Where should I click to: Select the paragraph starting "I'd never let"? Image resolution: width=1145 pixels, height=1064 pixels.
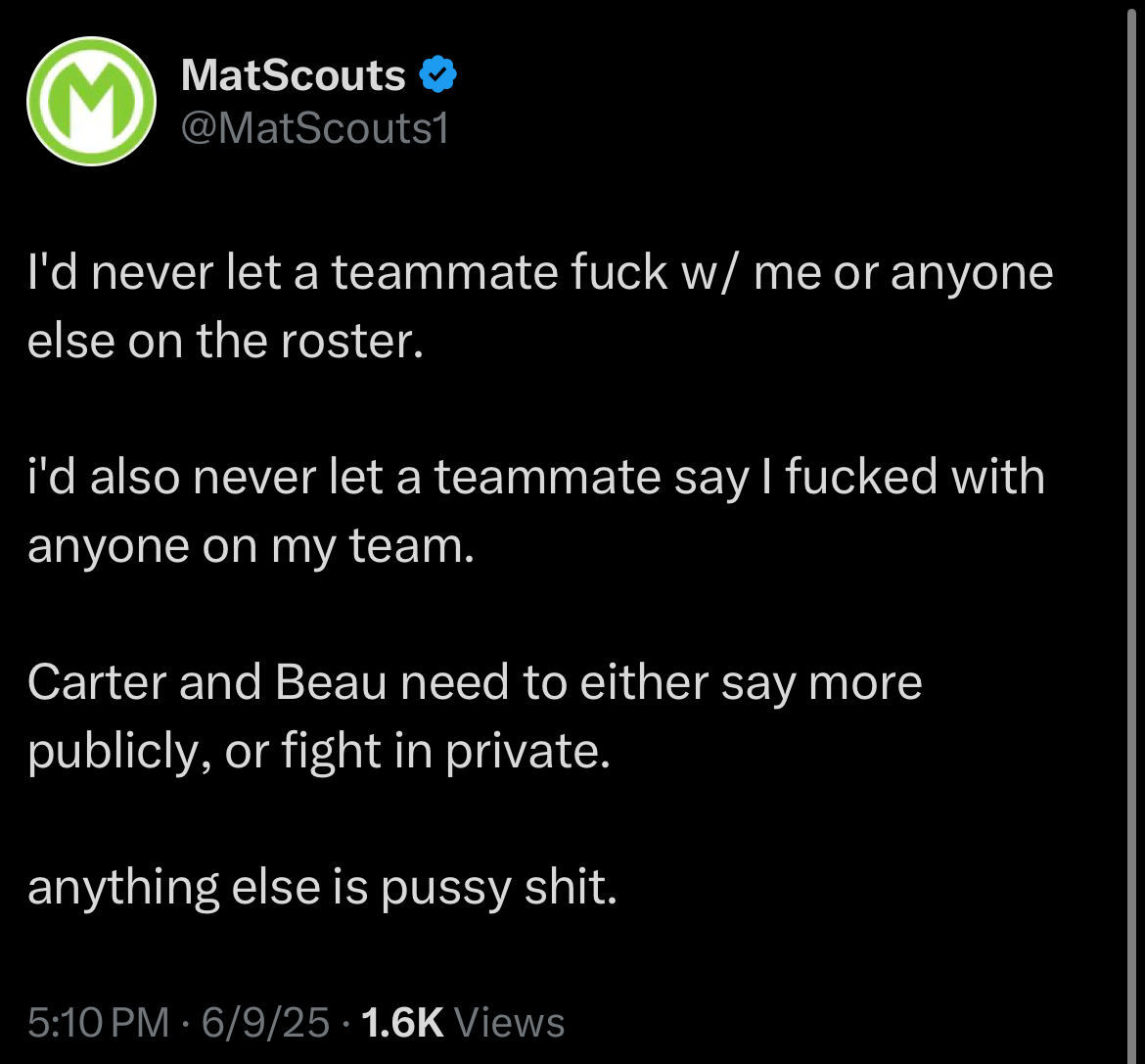pos(540,306)
